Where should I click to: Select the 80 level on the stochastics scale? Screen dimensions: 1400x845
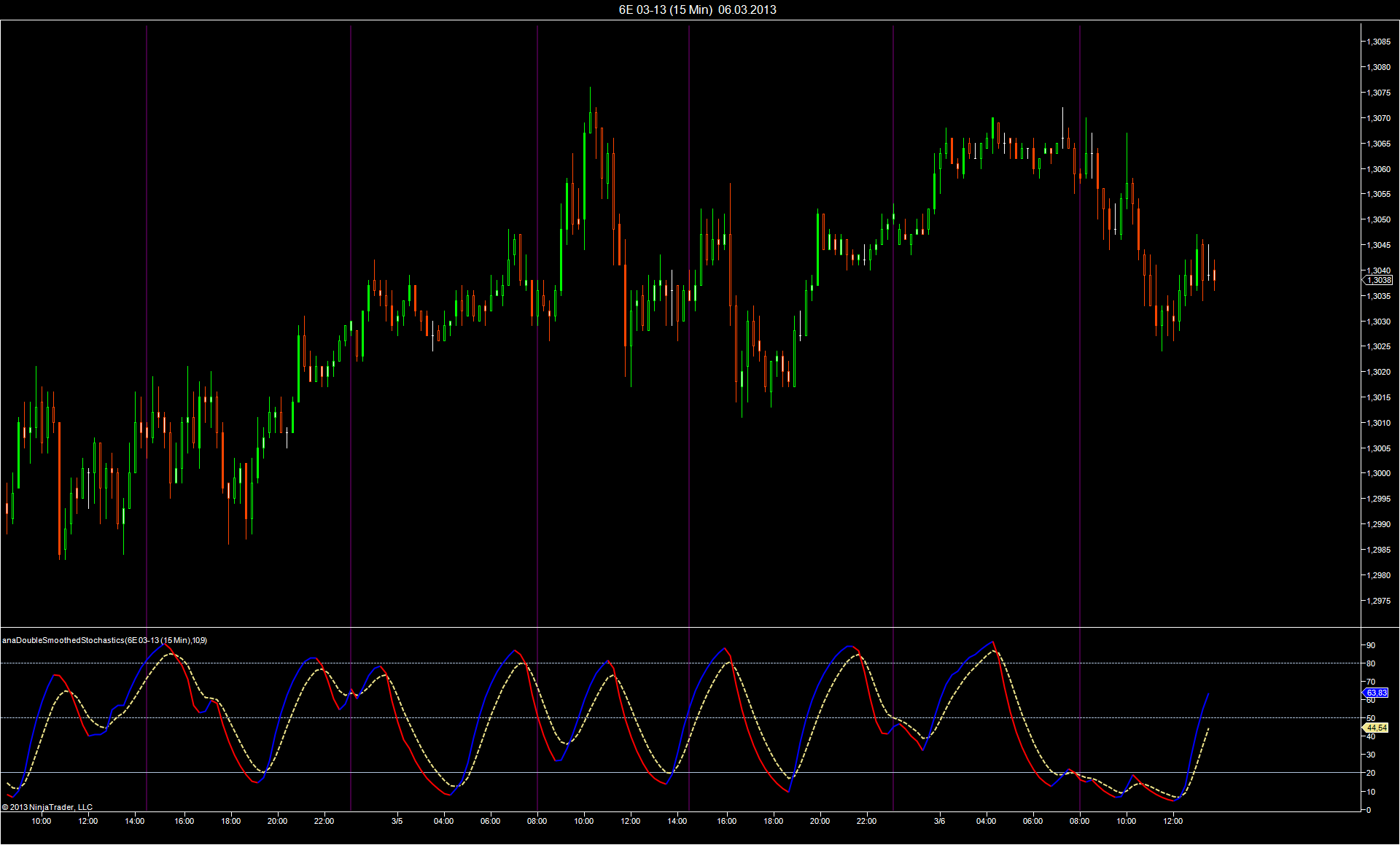pos(1371,663)
